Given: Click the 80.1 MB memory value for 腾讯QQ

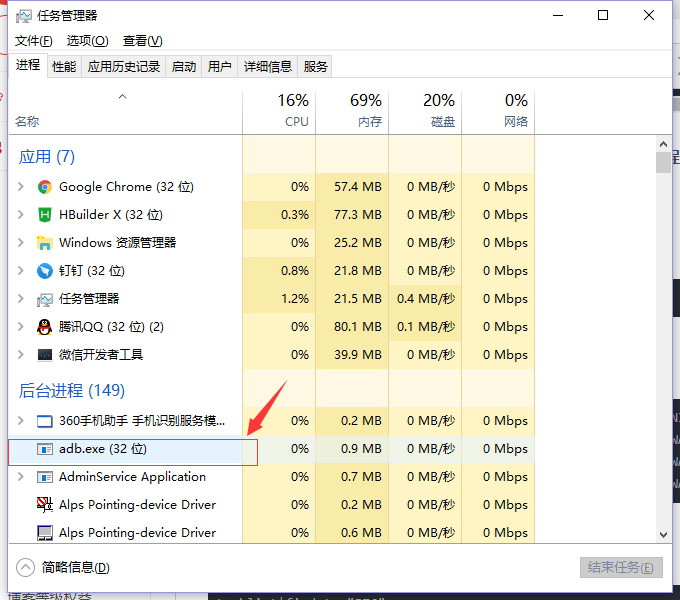Looking at the screenshot, I should pyautogui.click(x=357, y=327).
